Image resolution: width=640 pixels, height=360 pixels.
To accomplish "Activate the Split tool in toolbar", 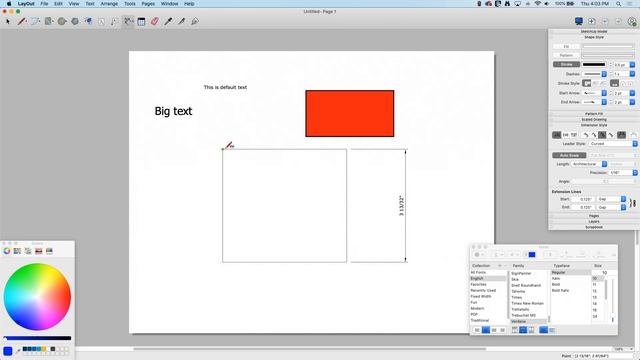I will (x=181, y=22).
